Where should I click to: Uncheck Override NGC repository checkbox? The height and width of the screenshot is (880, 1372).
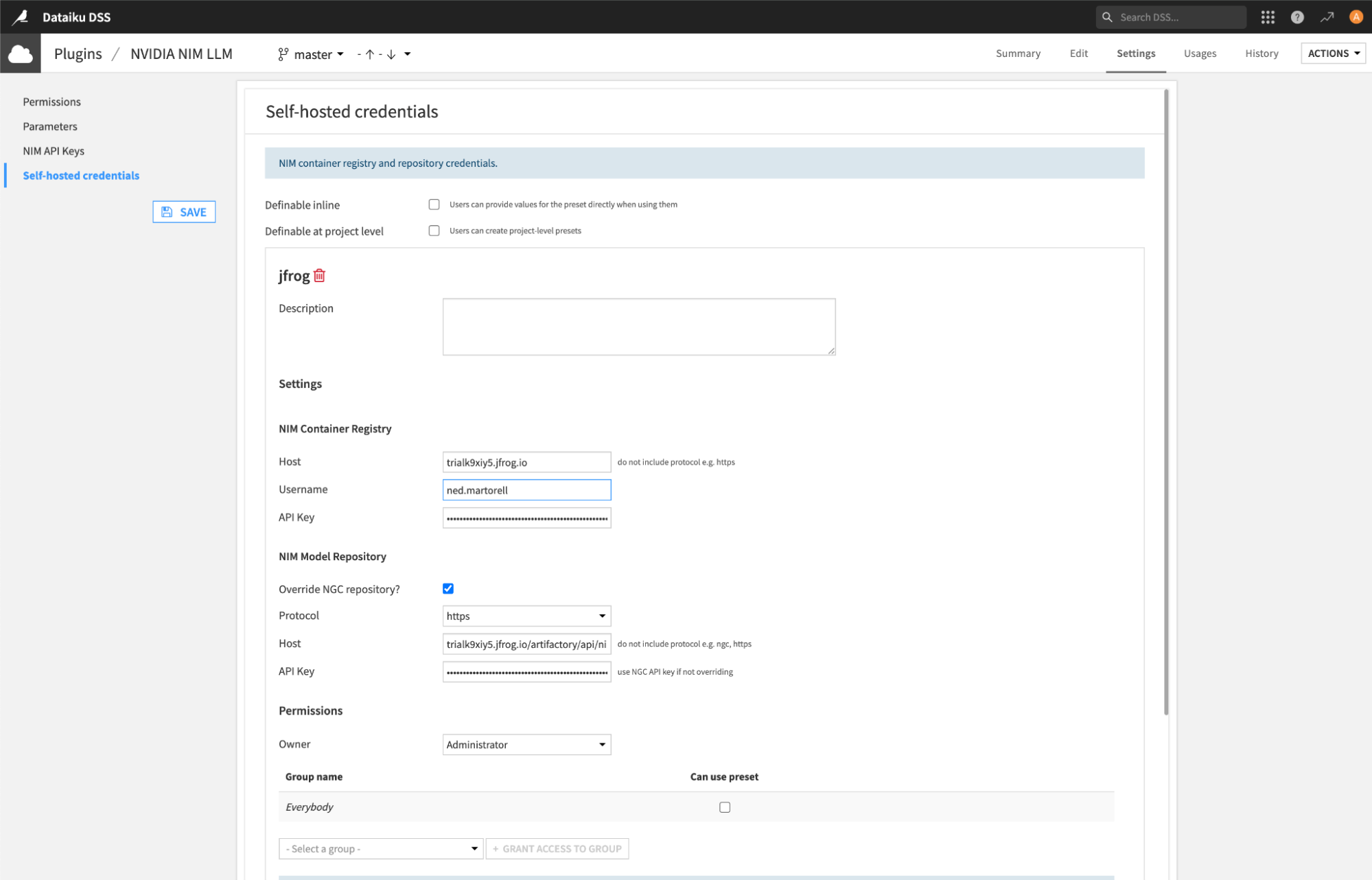click(448, 589)
